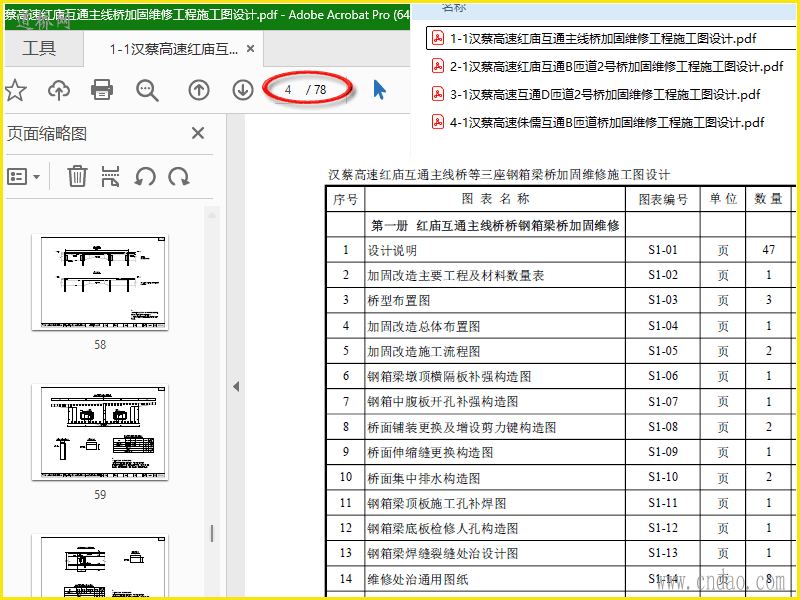Click PDF icon of the 2-1 file
Image resolution: width=800 pixels, height=600 pixels.
pos(438,67)
